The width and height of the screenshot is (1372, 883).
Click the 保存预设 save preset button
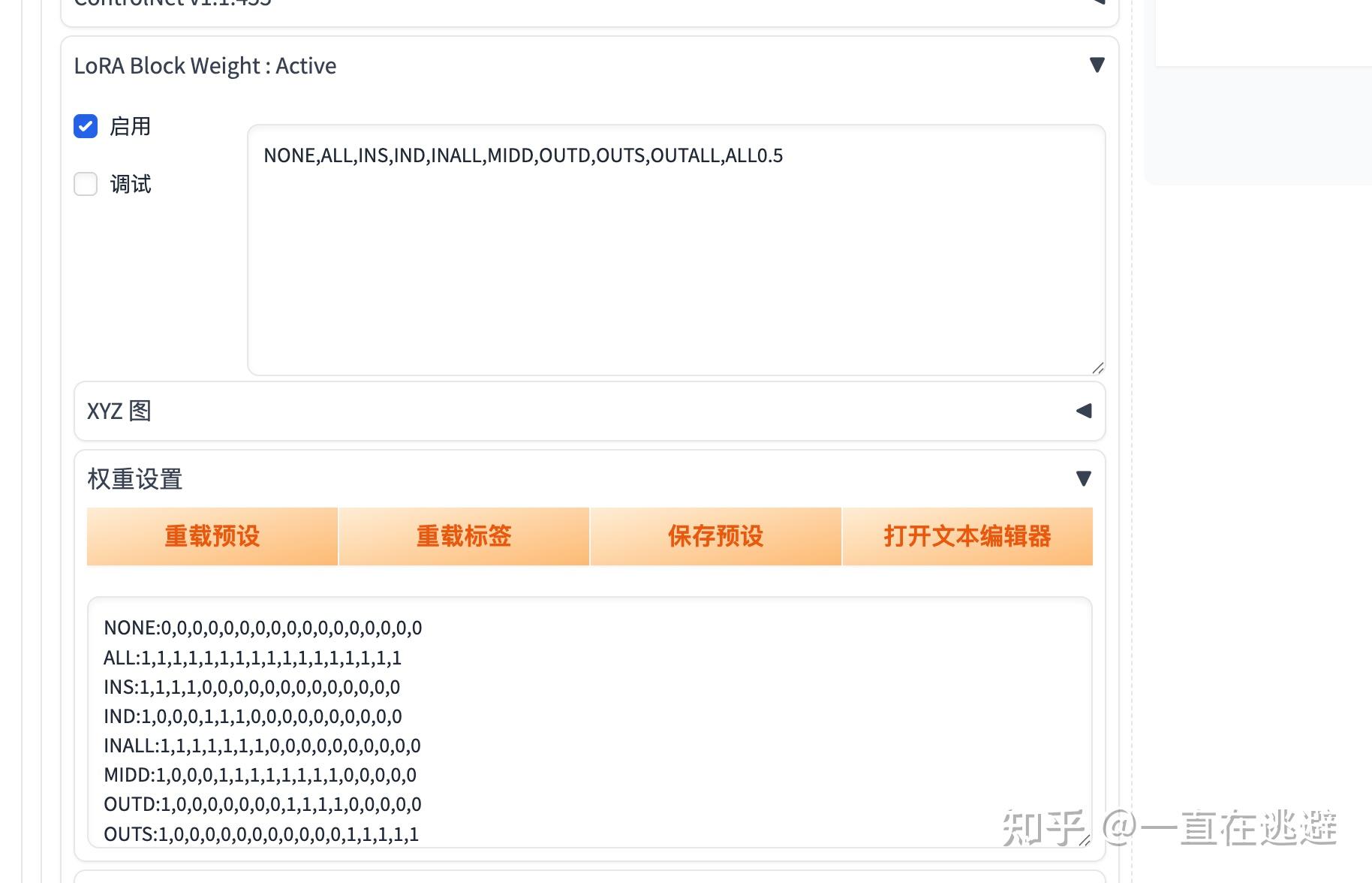715,536
